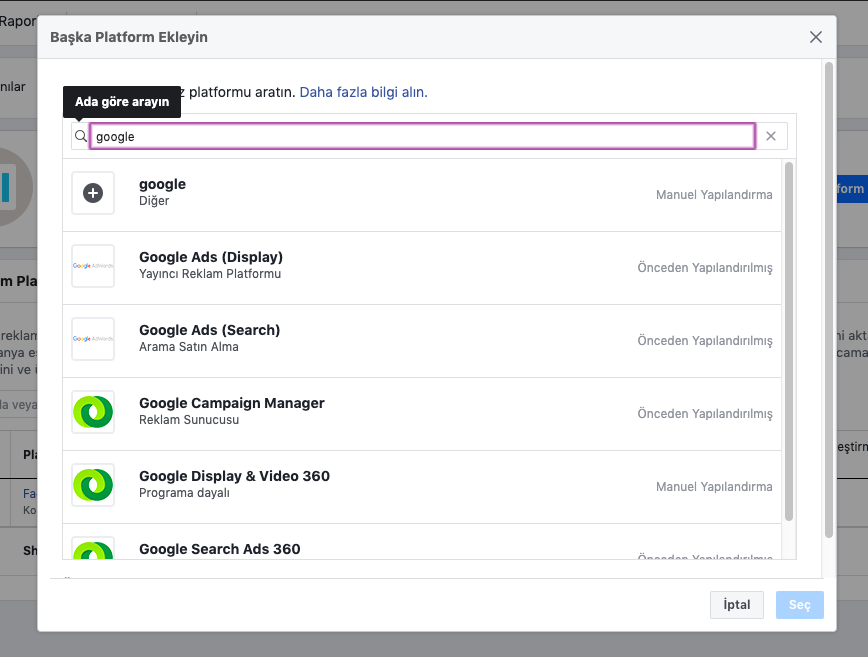Clear the google search text
The width and height of the screenshot is (868, 657).
(771, 136)
